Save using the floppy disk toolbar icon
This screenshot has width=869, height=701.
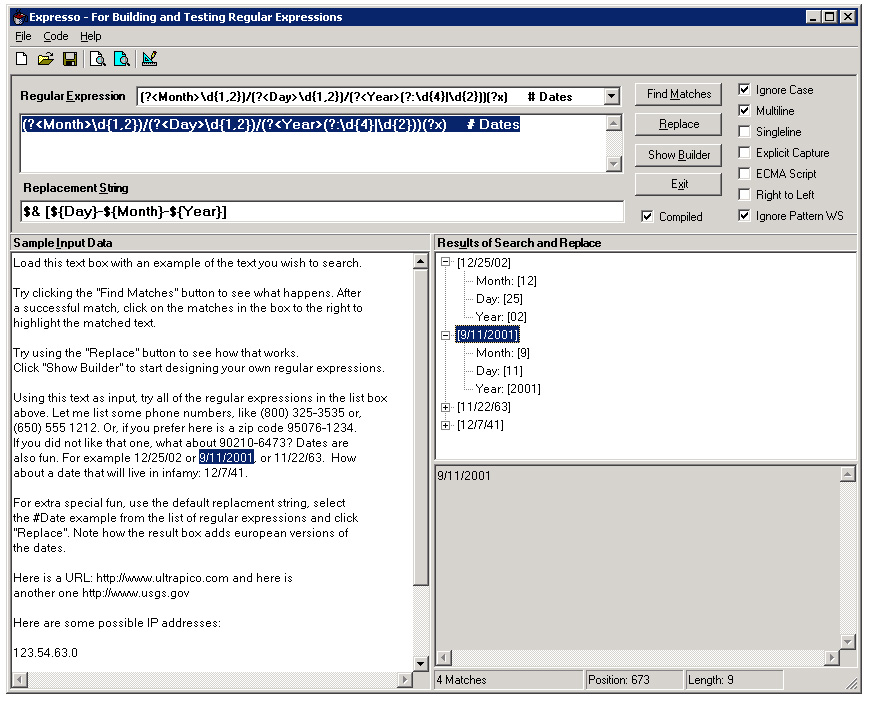point(70,59)
